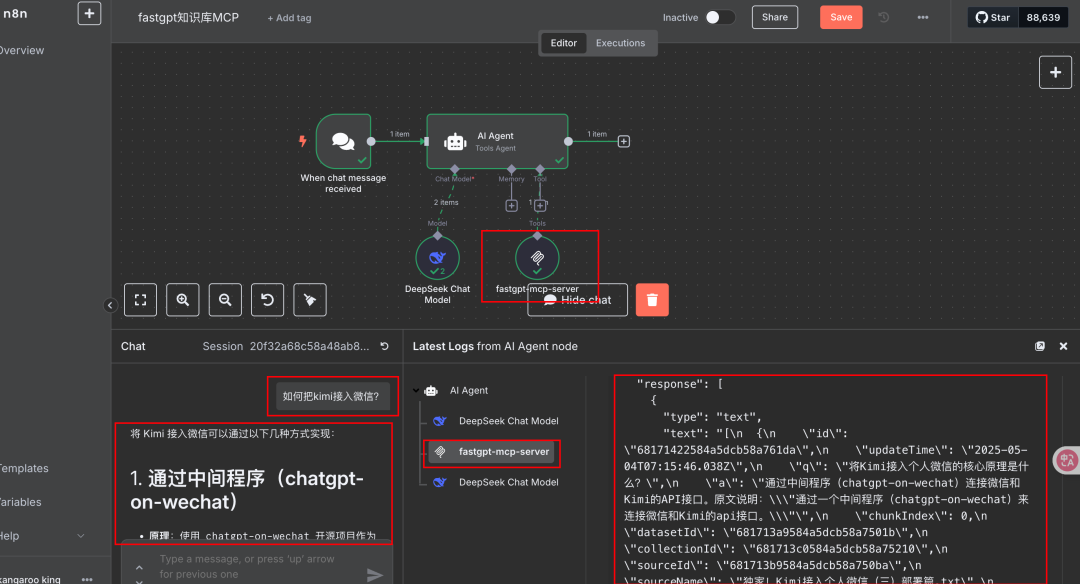Click the chat reply heading 通过中间程序
Image resolution: width=1080 pixels, height=584 pixels.
(247, 490)
